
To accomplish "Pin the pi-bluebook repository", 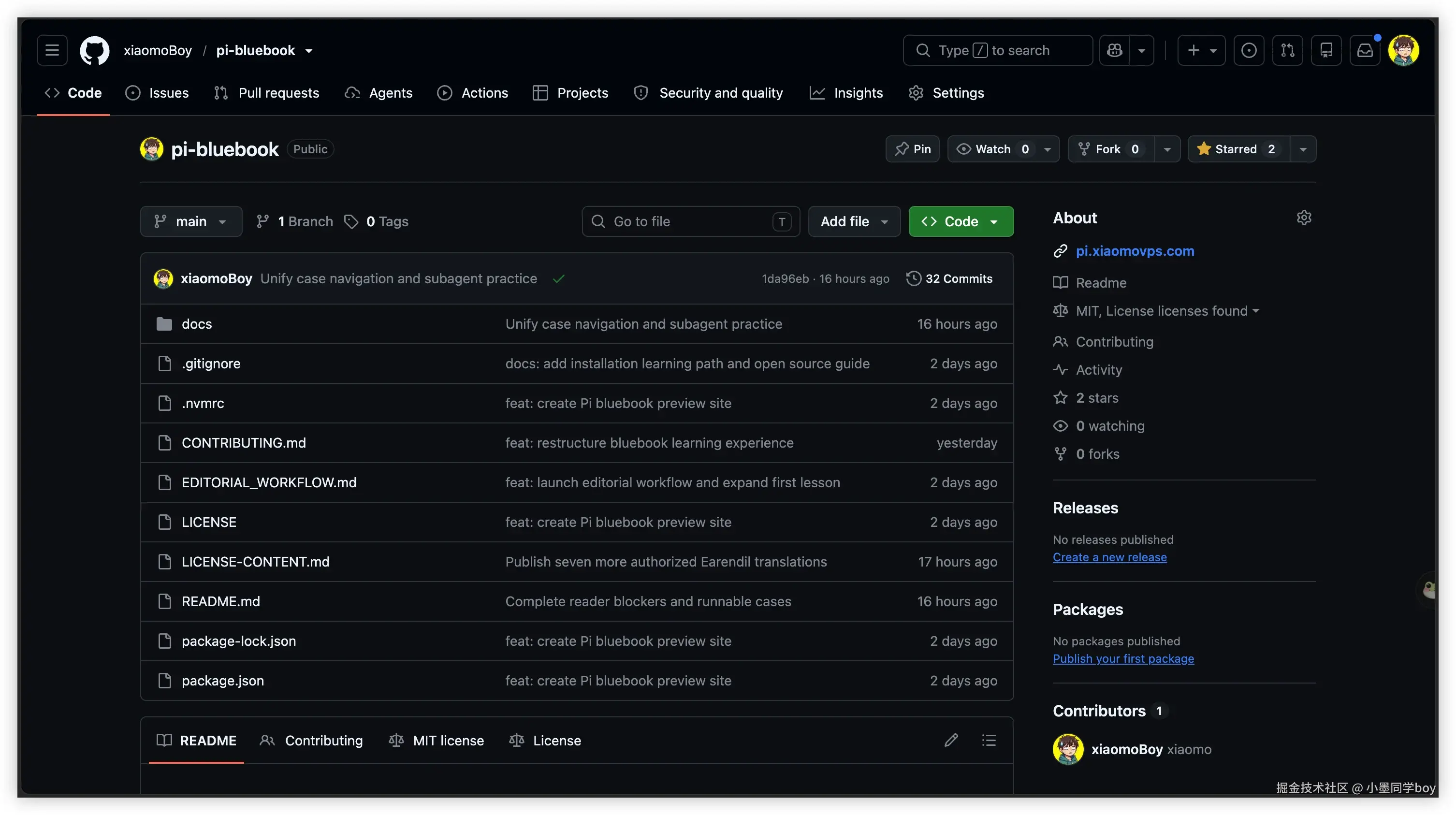I will pos(912,149).
